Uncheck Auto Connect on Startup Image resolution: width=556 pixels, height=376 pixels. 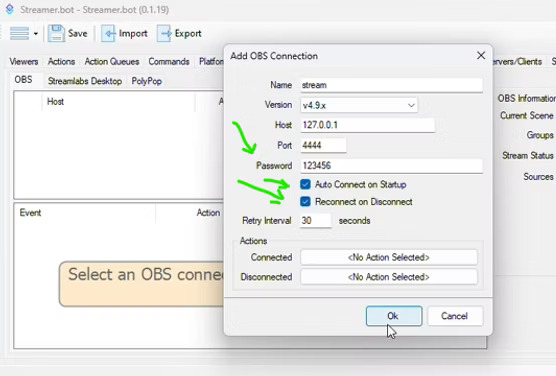[x=305, y=184]
